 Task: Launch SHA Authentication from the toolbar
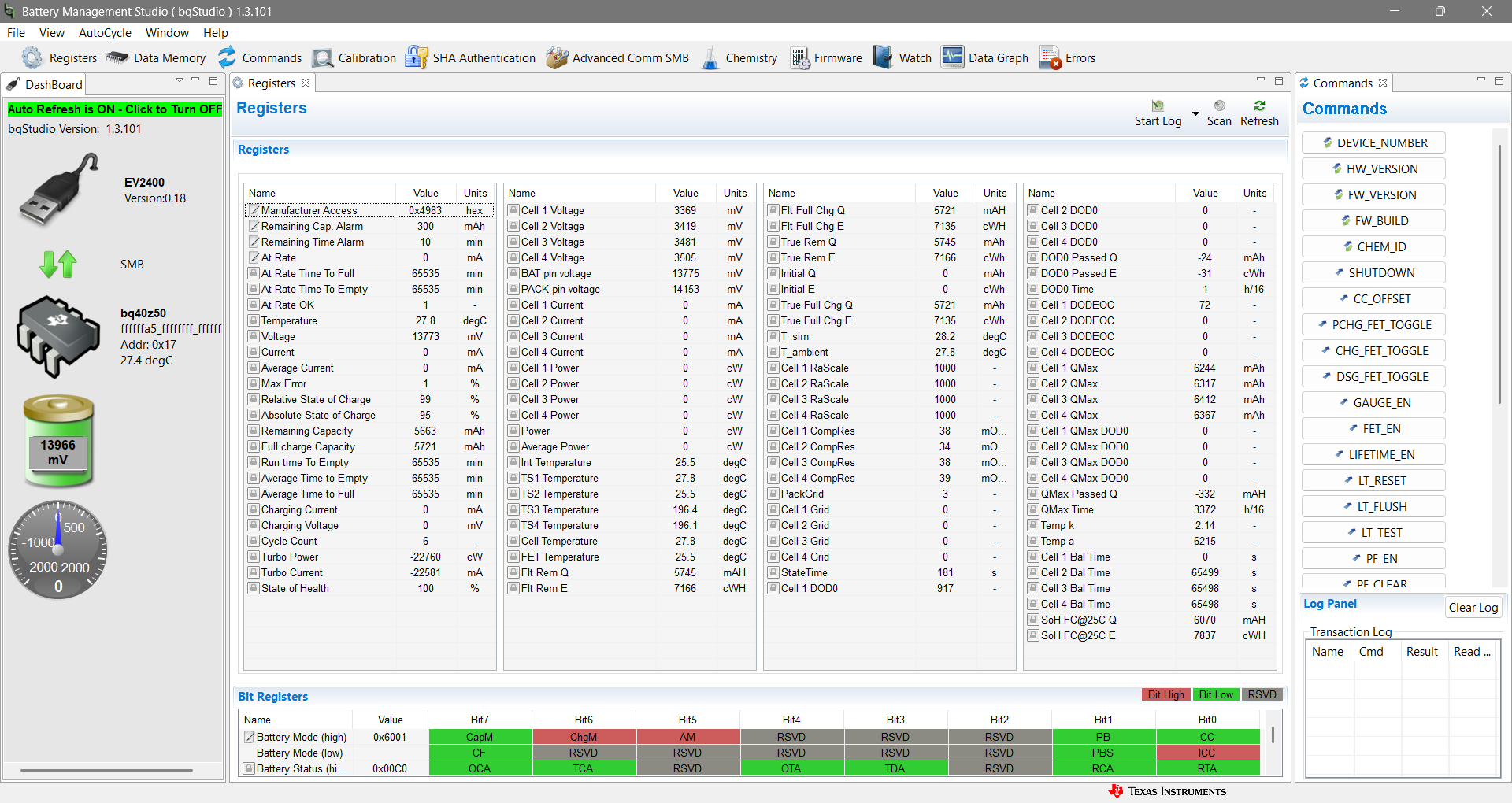click(x=469, y=58)
